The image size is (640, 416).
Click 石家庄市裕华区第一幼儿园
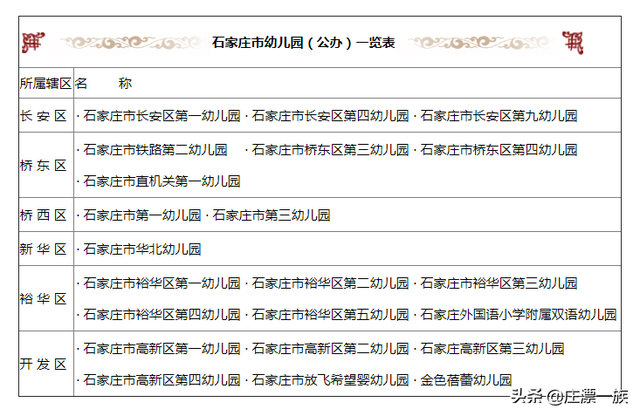162,283
